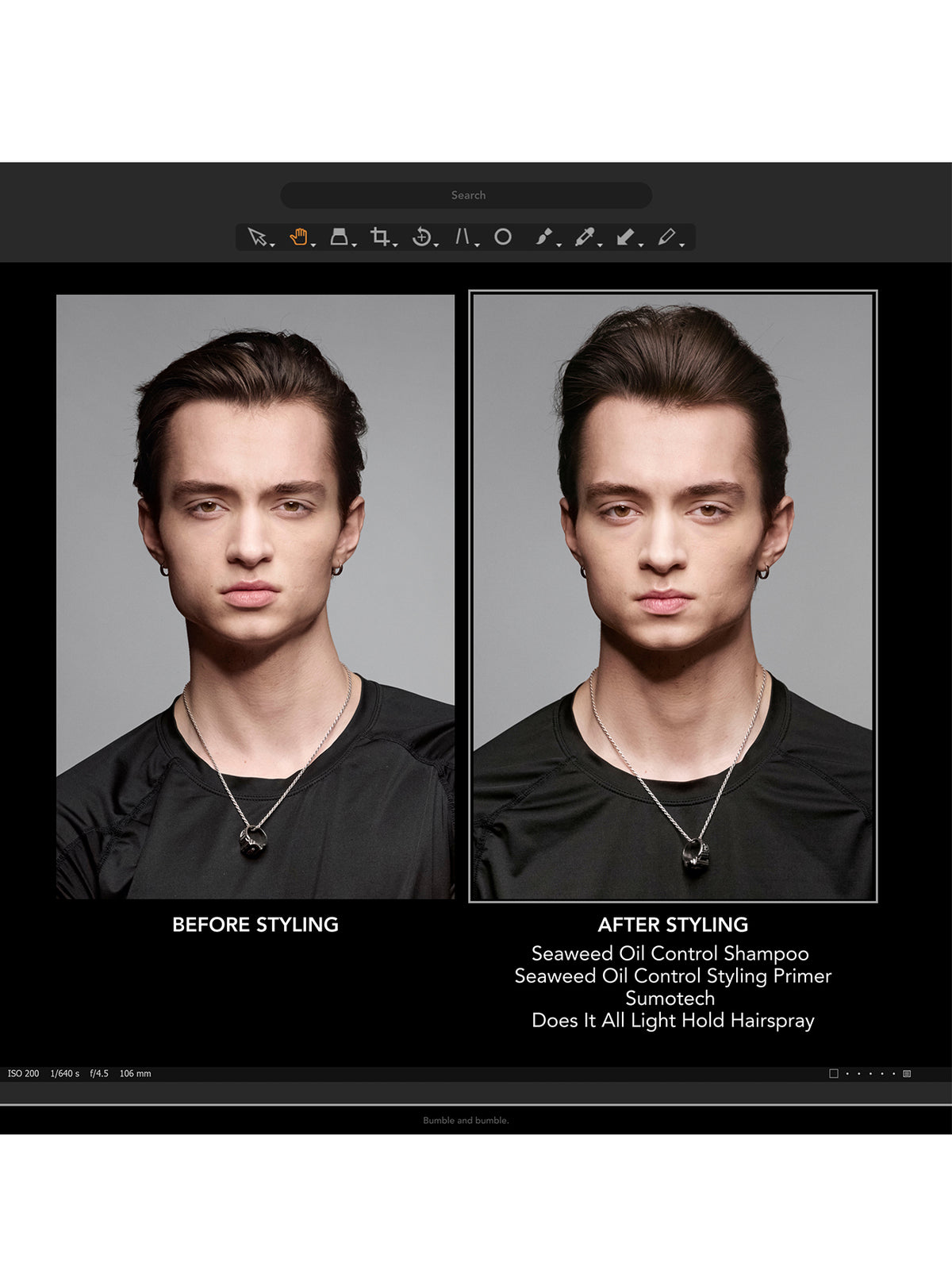
Task: Select the brush mask tool
Action: (x=543, y=237)
